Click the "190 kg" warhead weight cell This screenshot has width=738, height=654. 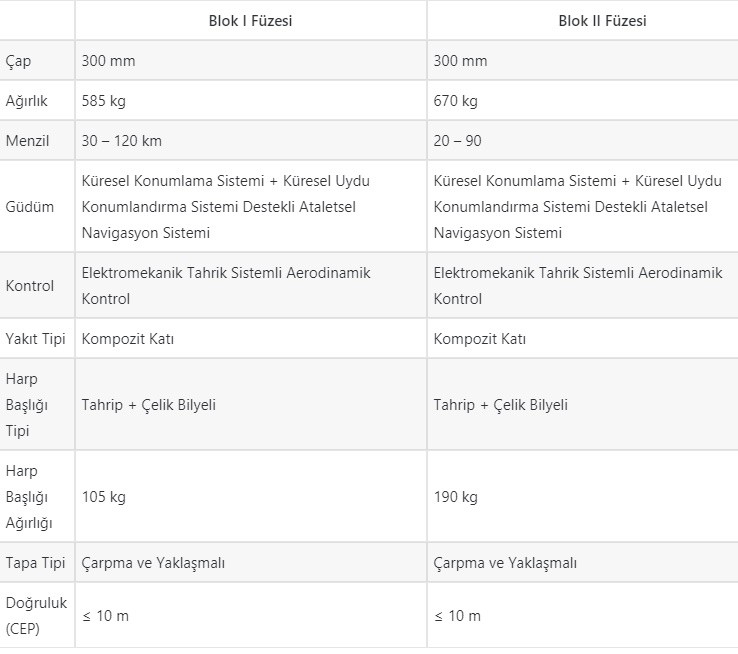coord(456,497)
